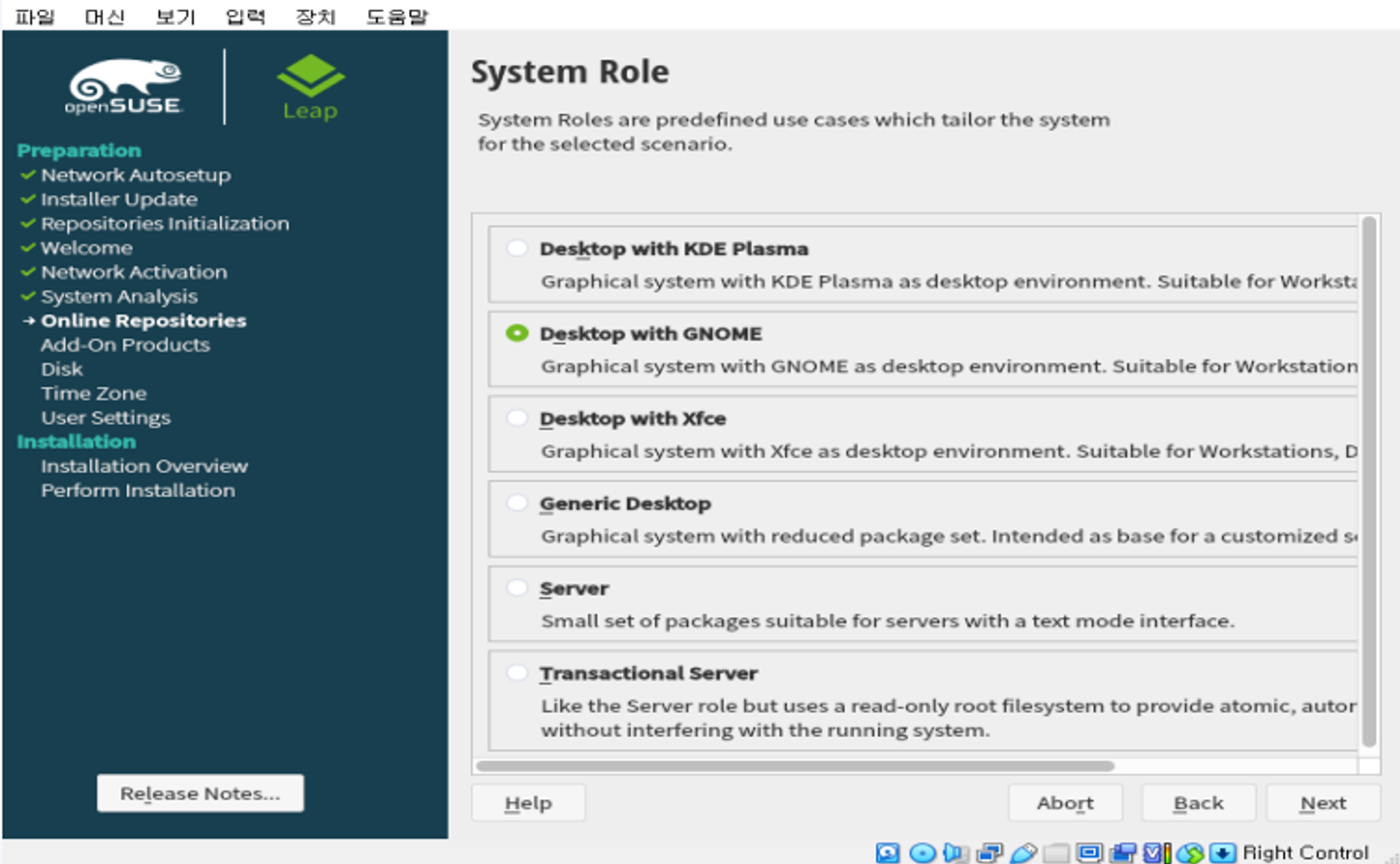
Task: Click Installer Update sidebar step
Action: pyautogui.click(x=119, y=198)
